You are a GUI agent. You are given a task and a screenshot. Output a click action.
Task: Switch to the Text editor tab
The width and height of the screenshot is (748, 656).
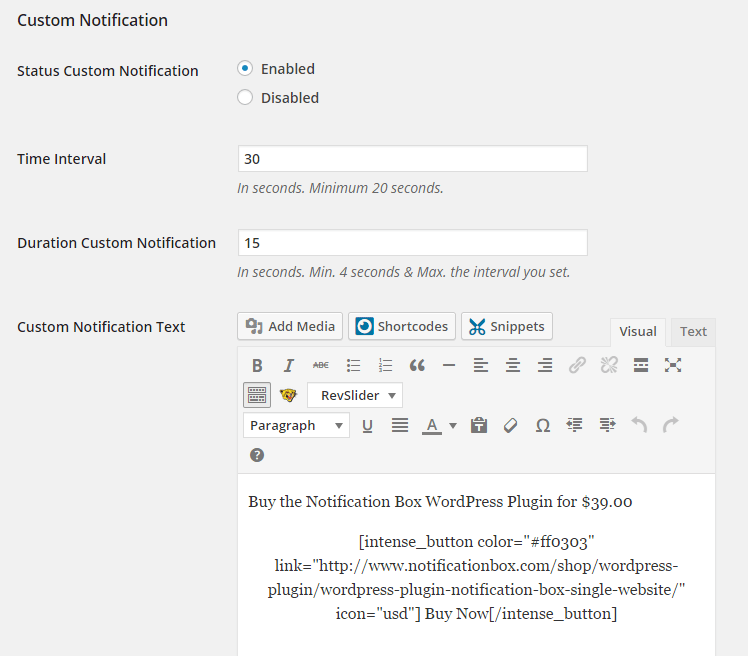click(x=693, y=332)
